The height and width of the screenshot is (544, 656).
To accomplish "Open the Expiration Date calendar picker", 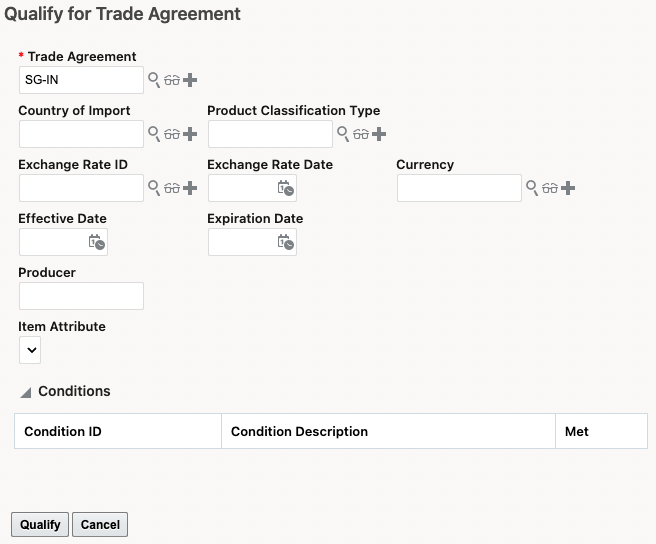I will coord(285,242).
